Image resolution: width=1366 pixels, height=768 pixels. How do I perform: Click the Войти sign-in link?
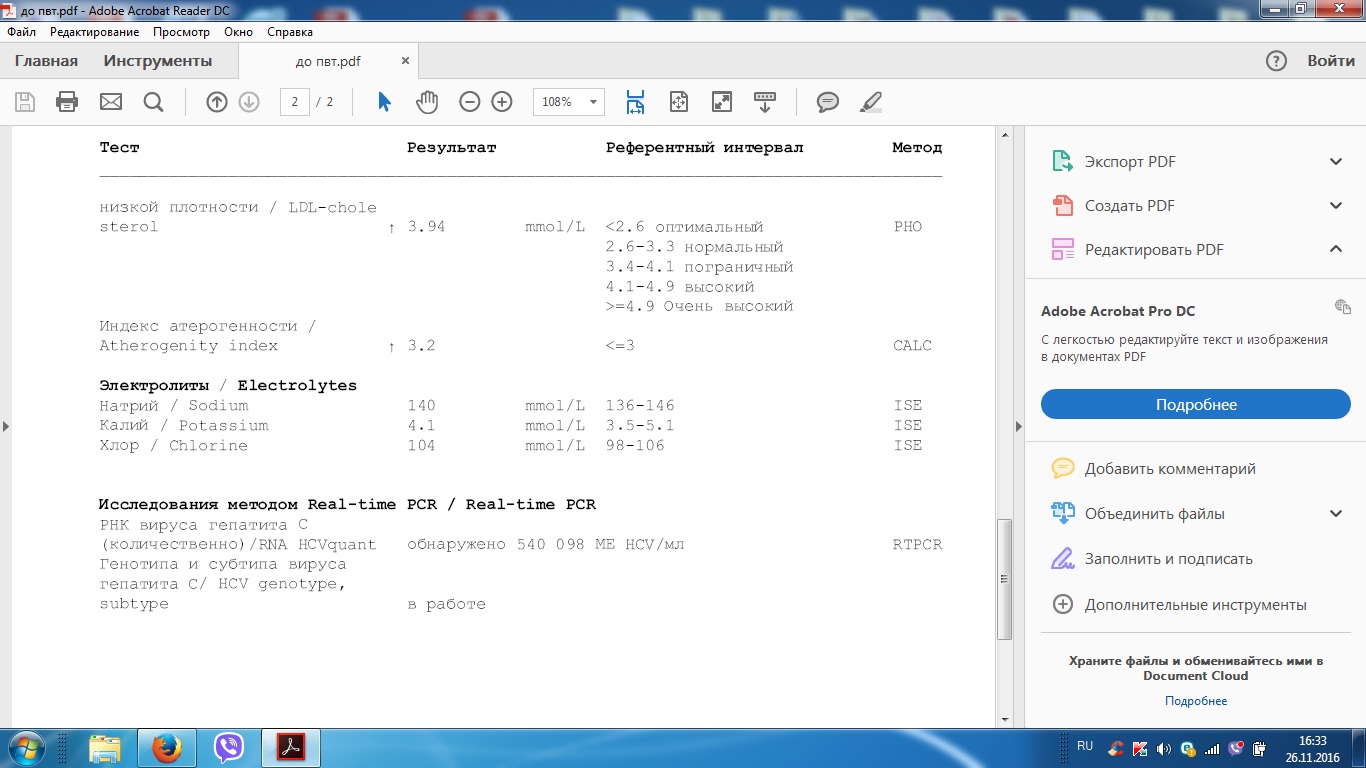point(1330,61)
